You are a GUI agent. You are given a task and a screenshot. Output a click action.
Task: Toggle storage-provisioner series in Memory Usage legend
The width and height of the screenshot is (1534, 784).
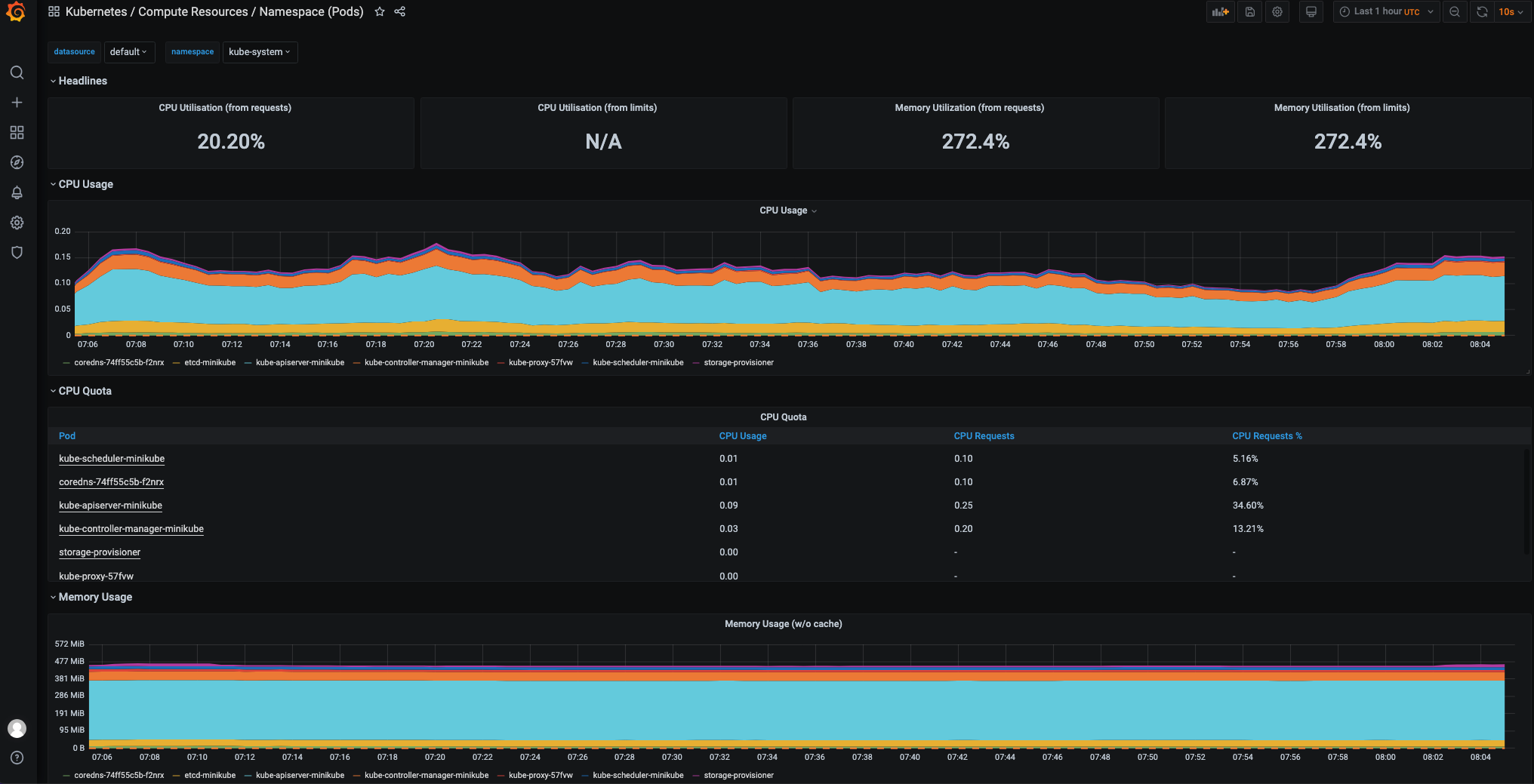[738, 776]
